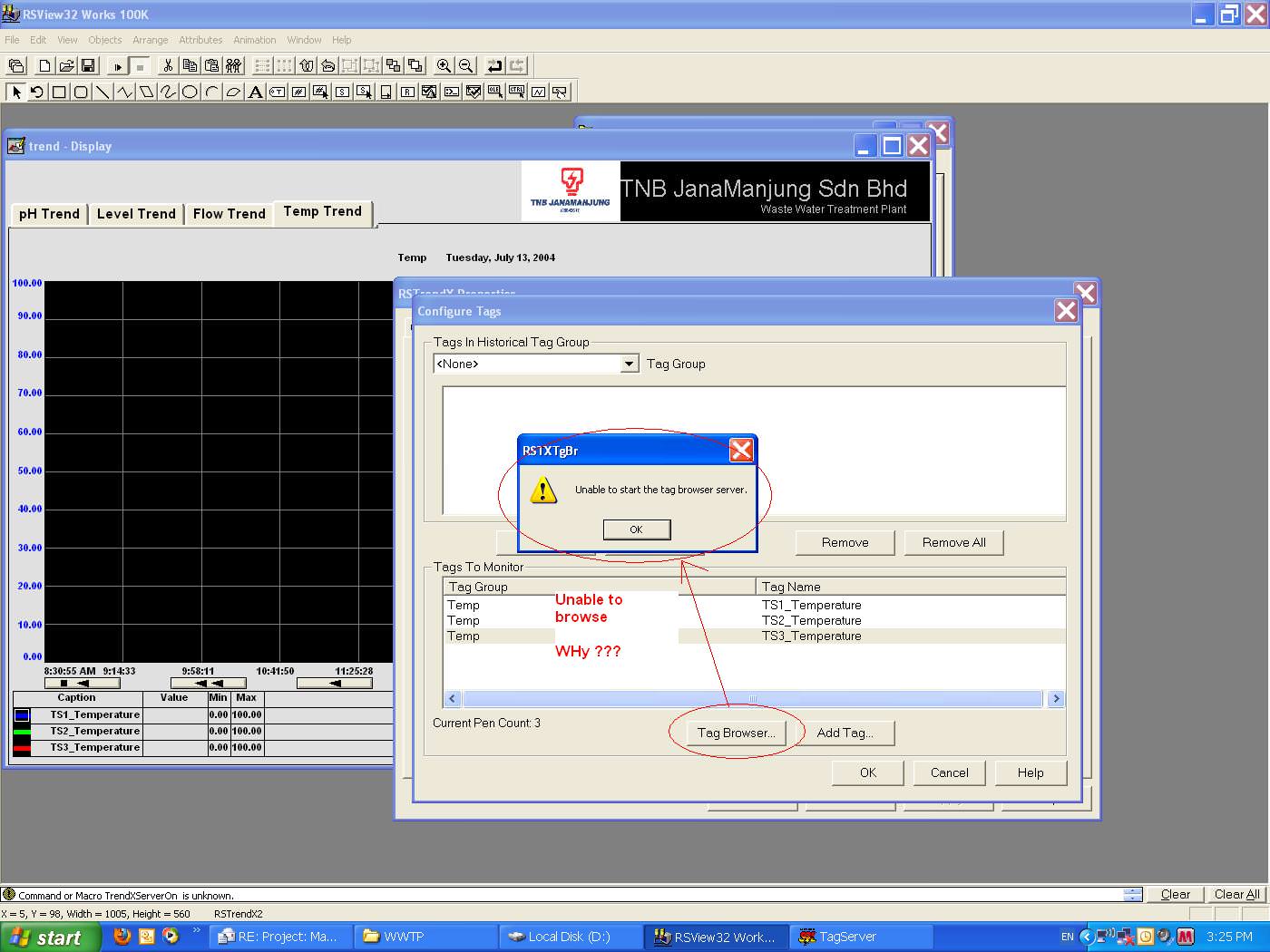The image size is (1270, 952).
Task: Open Local Disk (D:) taskbar item
Action: 570,937
